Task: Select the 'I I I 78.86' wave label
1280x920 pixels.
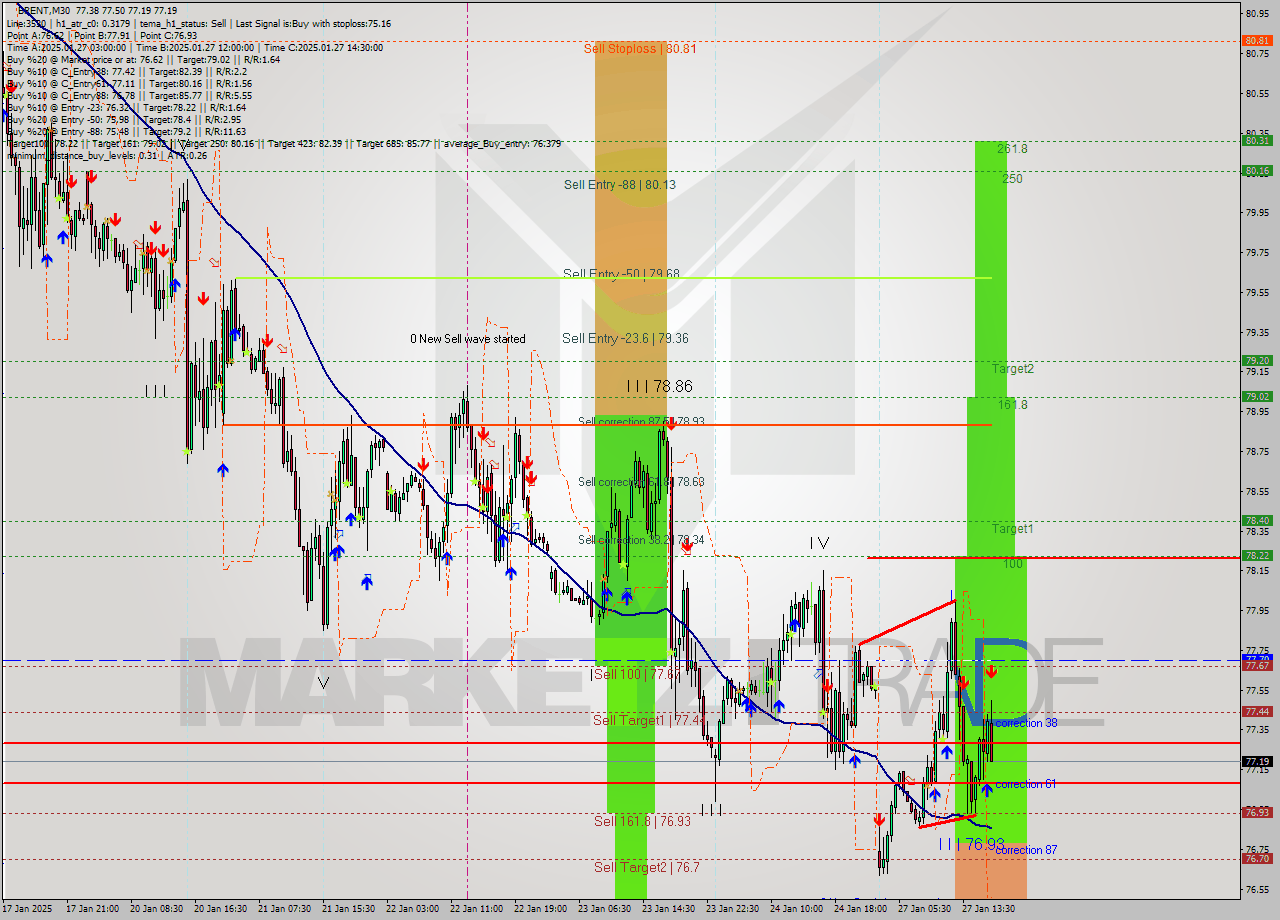Action: click(659, 385)
